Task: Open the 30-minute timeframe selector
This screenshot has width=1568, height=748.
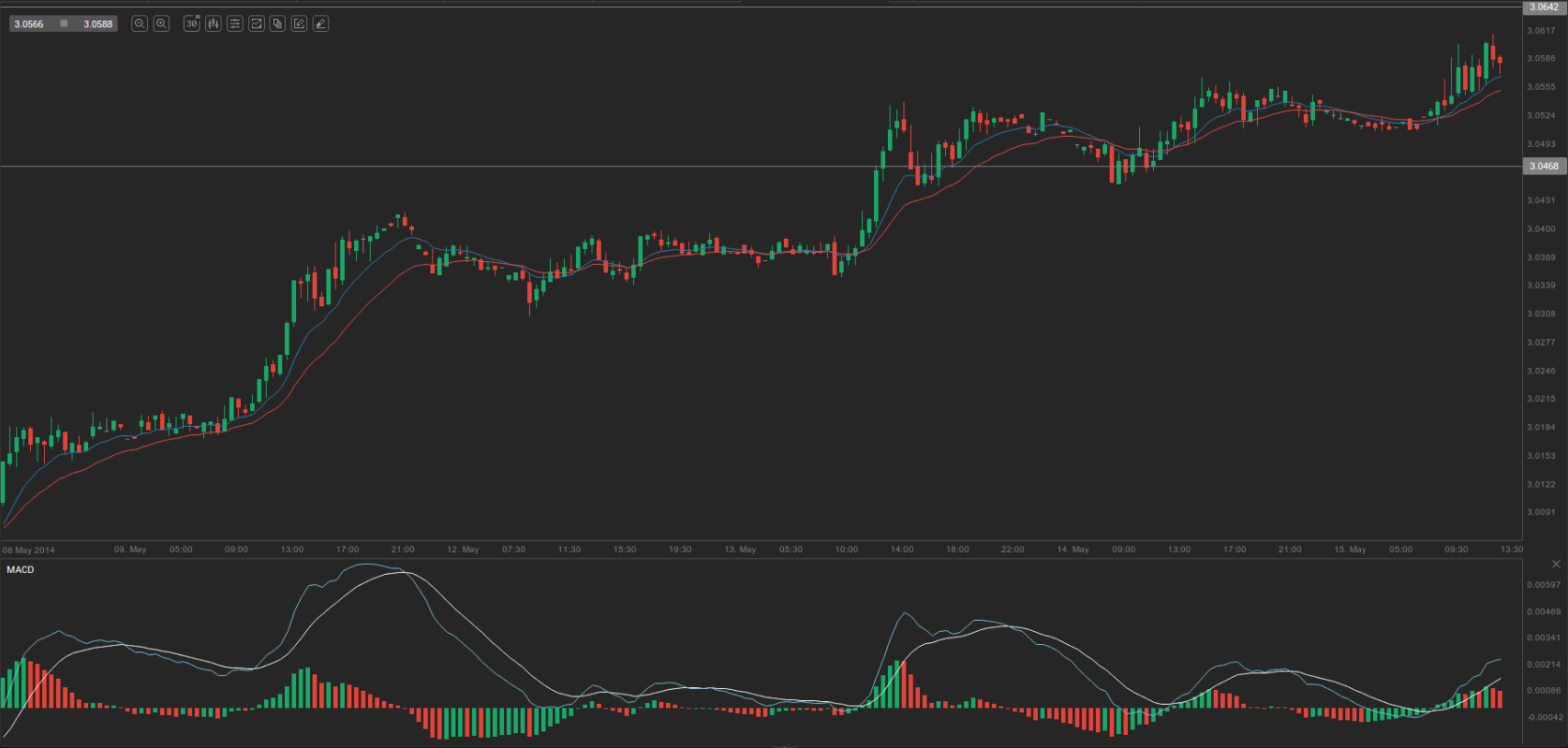Action: [192, 23]
